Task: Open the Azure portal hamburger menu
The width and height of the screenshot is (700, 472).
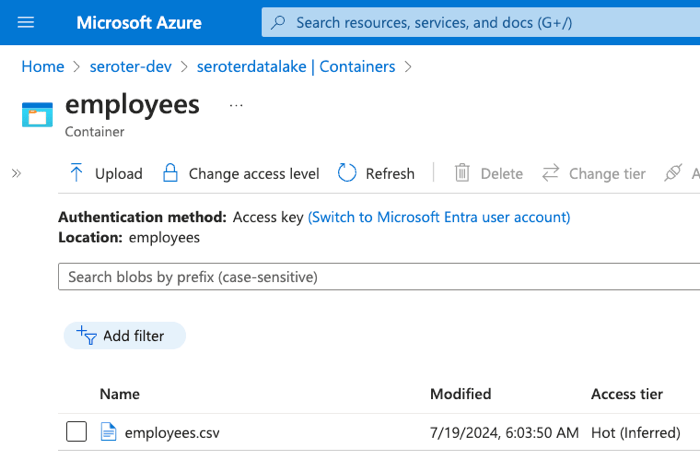Action: (26, 22)
